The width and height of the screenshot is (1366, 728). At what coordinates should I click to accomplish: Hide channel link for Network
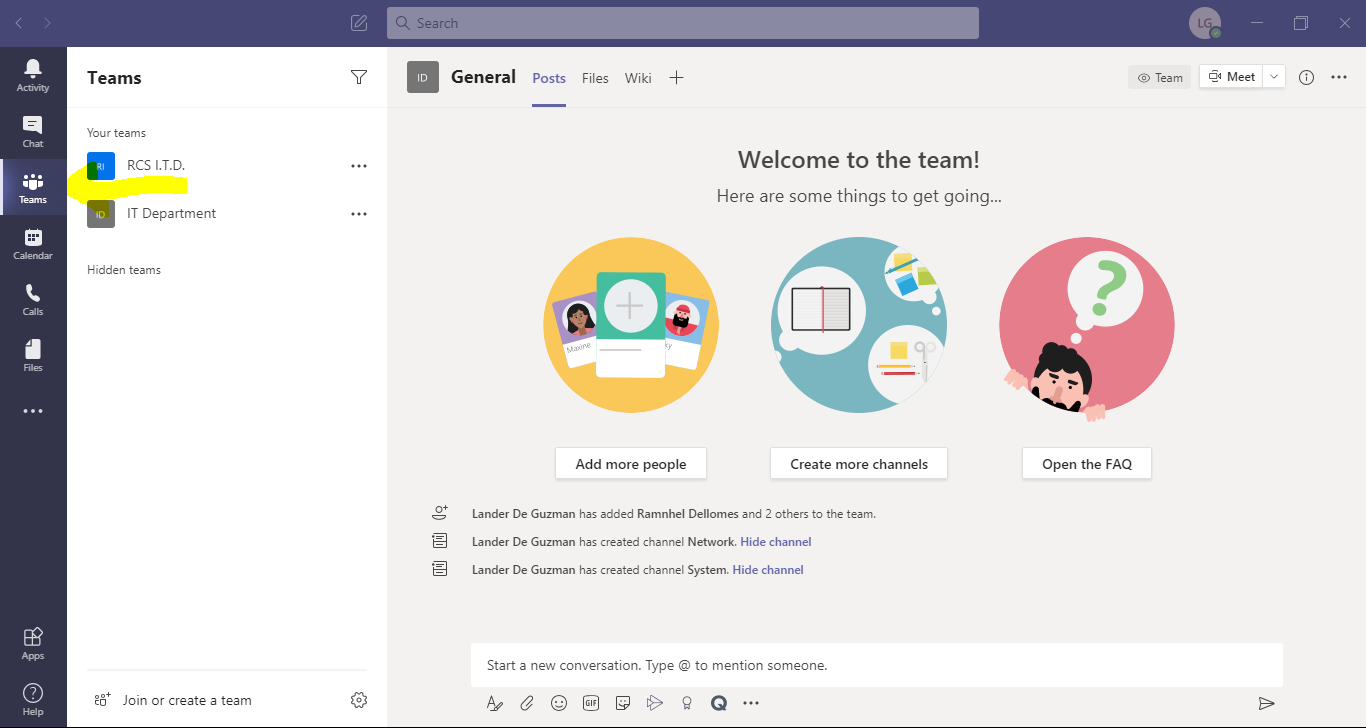tap(776, 542)
